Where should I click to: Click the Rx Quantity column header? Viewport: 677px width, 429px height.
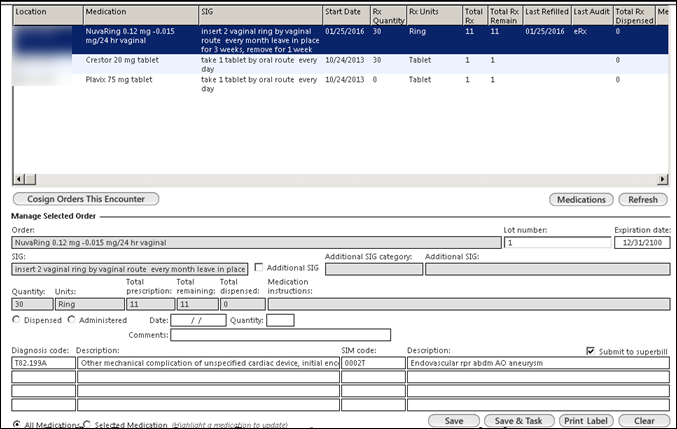click(x=388, y=16)
